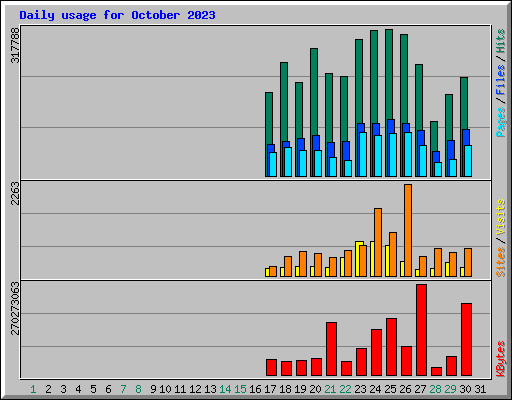Screen dimensions: 512x400
Task: Click day '21' on the x-axis
Action: pos(330,389)
